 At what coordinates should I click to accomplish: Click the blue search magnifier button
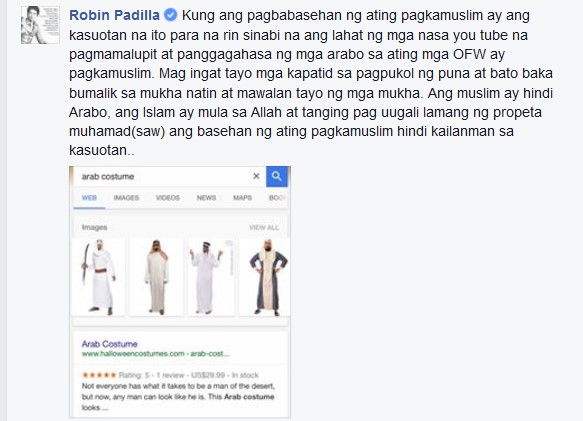[277, 176]
